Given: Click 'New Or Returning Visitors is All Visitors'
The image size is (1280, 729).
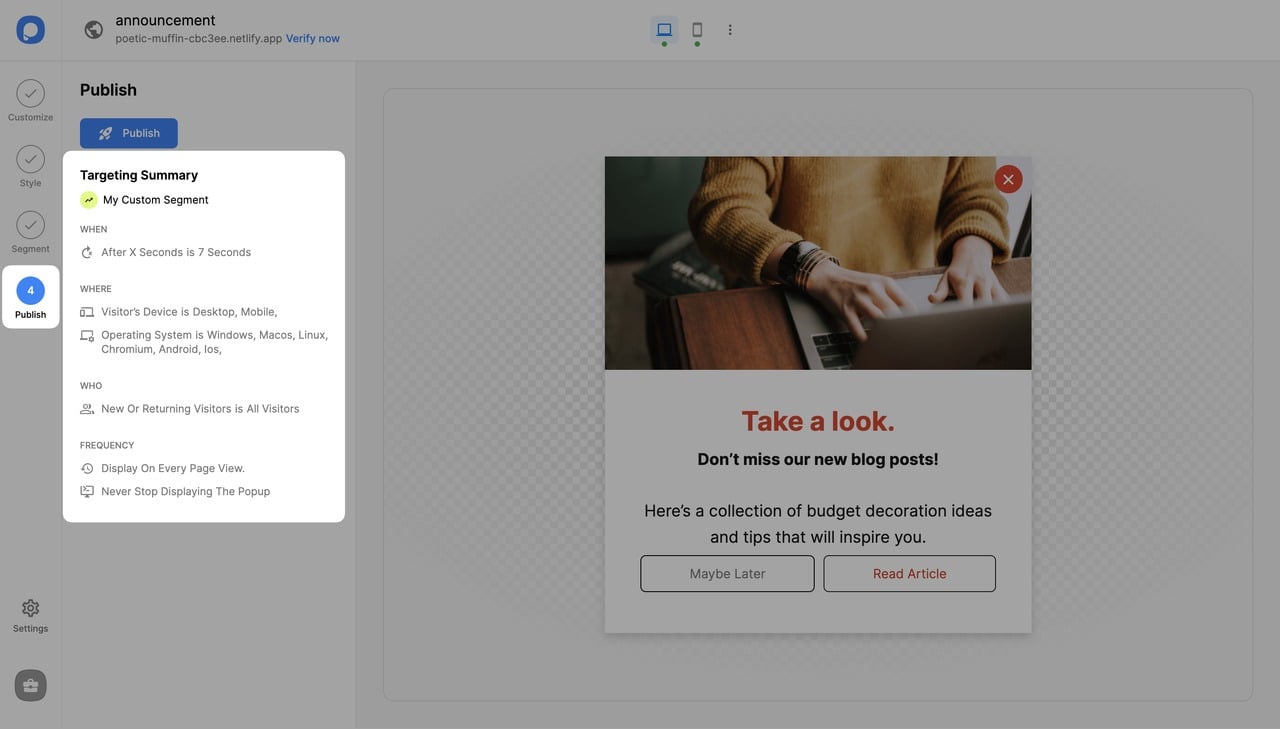Looking at the screenshot, I should [200, 409].
